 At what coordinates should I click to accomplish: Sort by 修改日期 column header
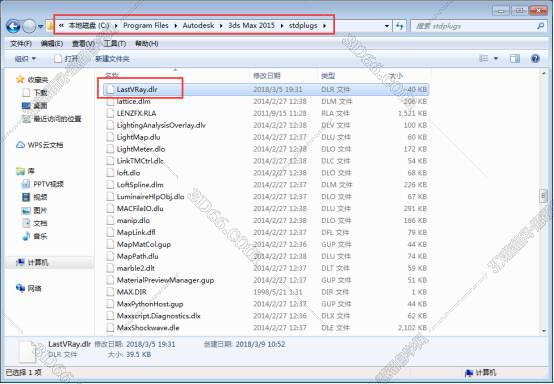[x=267, y=76]
